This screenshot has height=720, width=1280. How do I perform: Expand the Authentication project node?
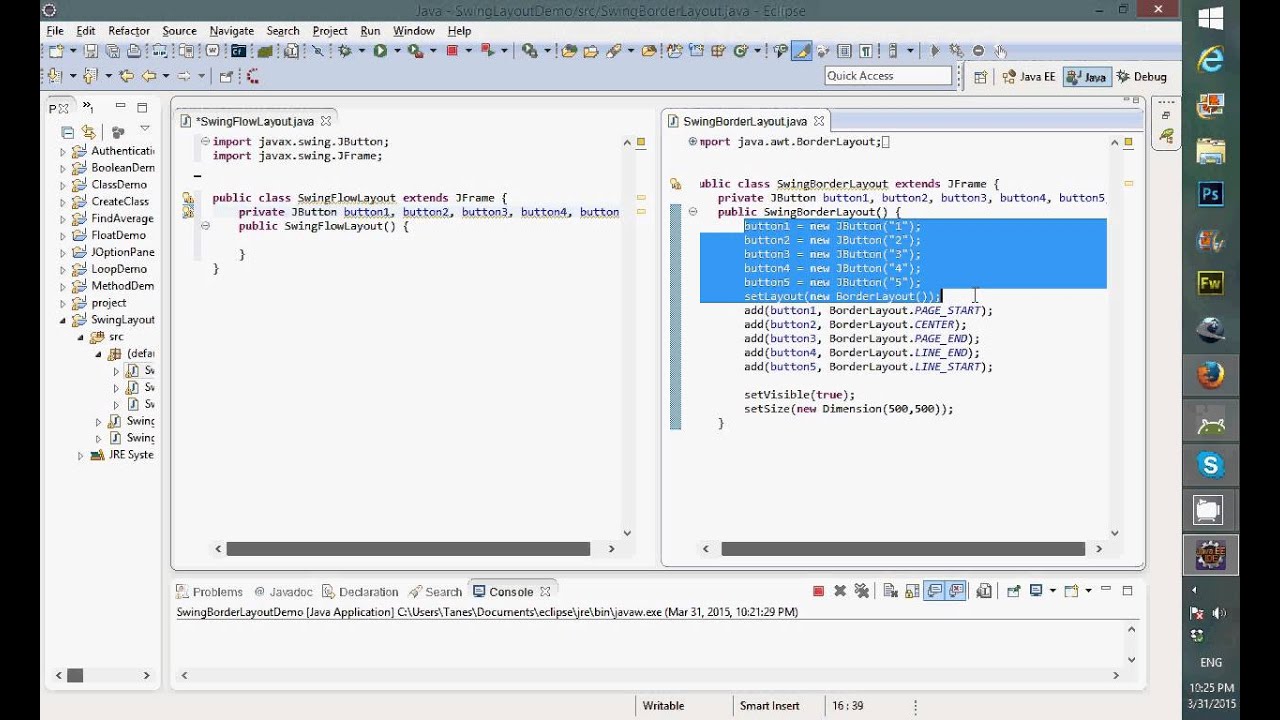coord(63,151)
